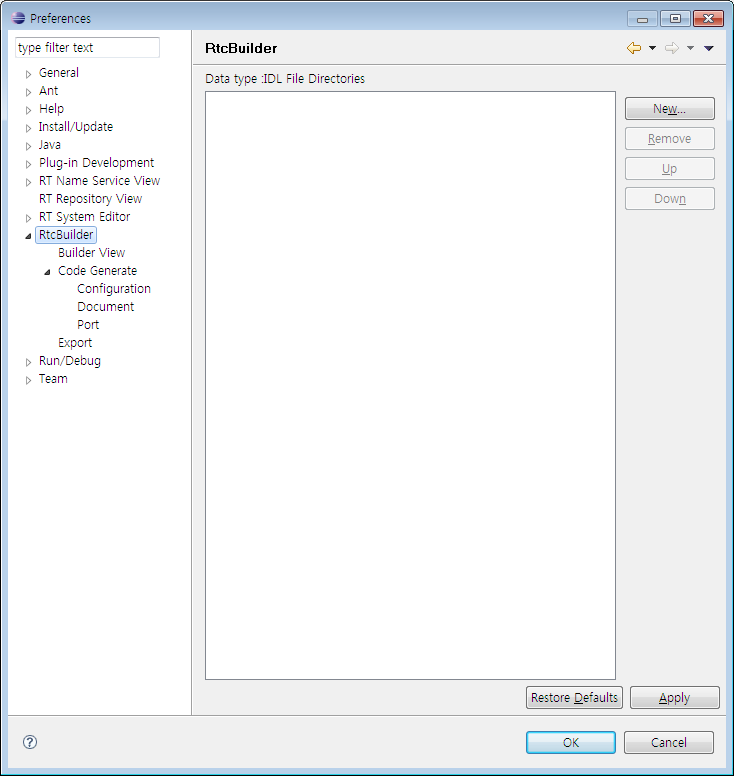Open the preferences view menu dropdown triangle

pyautogui.click(x=708, y=48)
